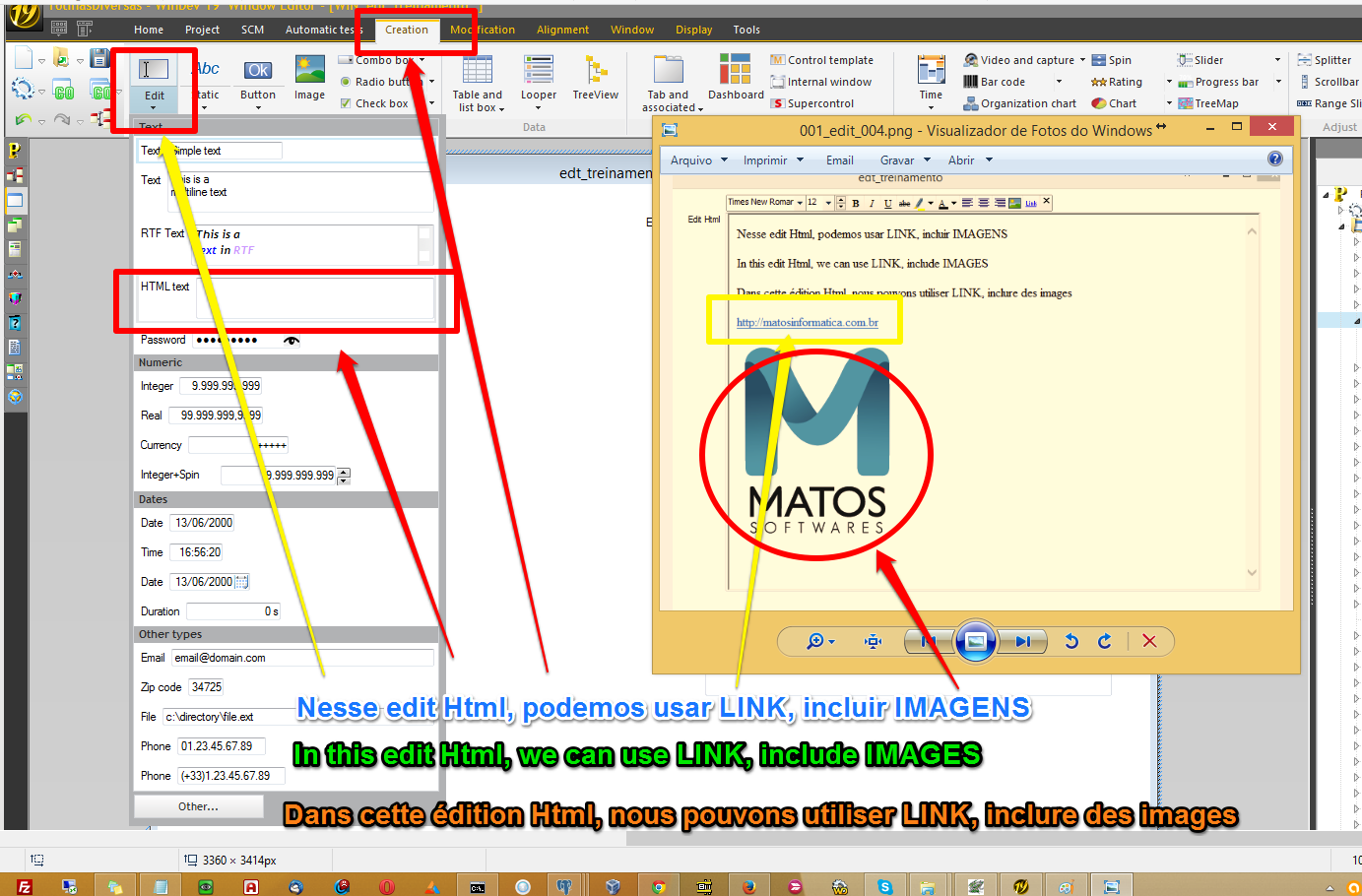Open the SCM ribbon tab
Screen dimensions: 1362x896
click(252, 30)
